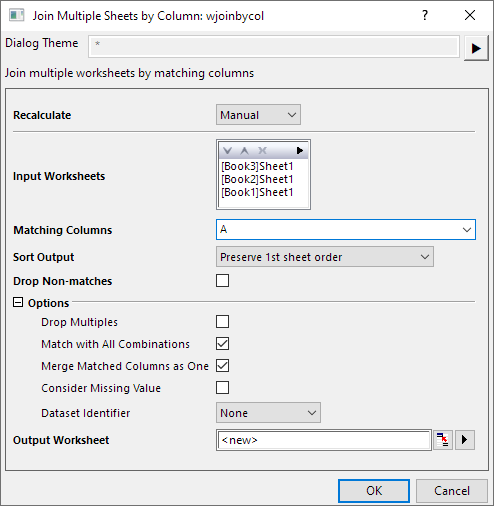Screen dimensions: 494x506
Task: Select [Book3]Sheet1 in the input list
Action: (257, 166)
